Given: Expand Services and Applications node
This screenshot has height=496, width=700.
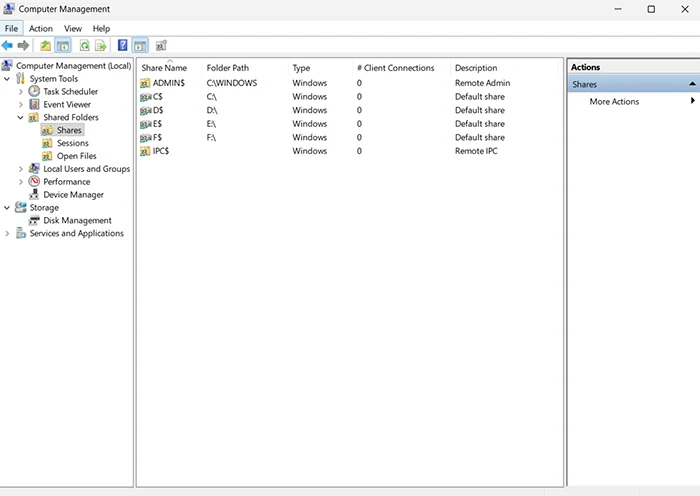Looking at the screenshot, I should pyautogui.click(x=7, y=233).
